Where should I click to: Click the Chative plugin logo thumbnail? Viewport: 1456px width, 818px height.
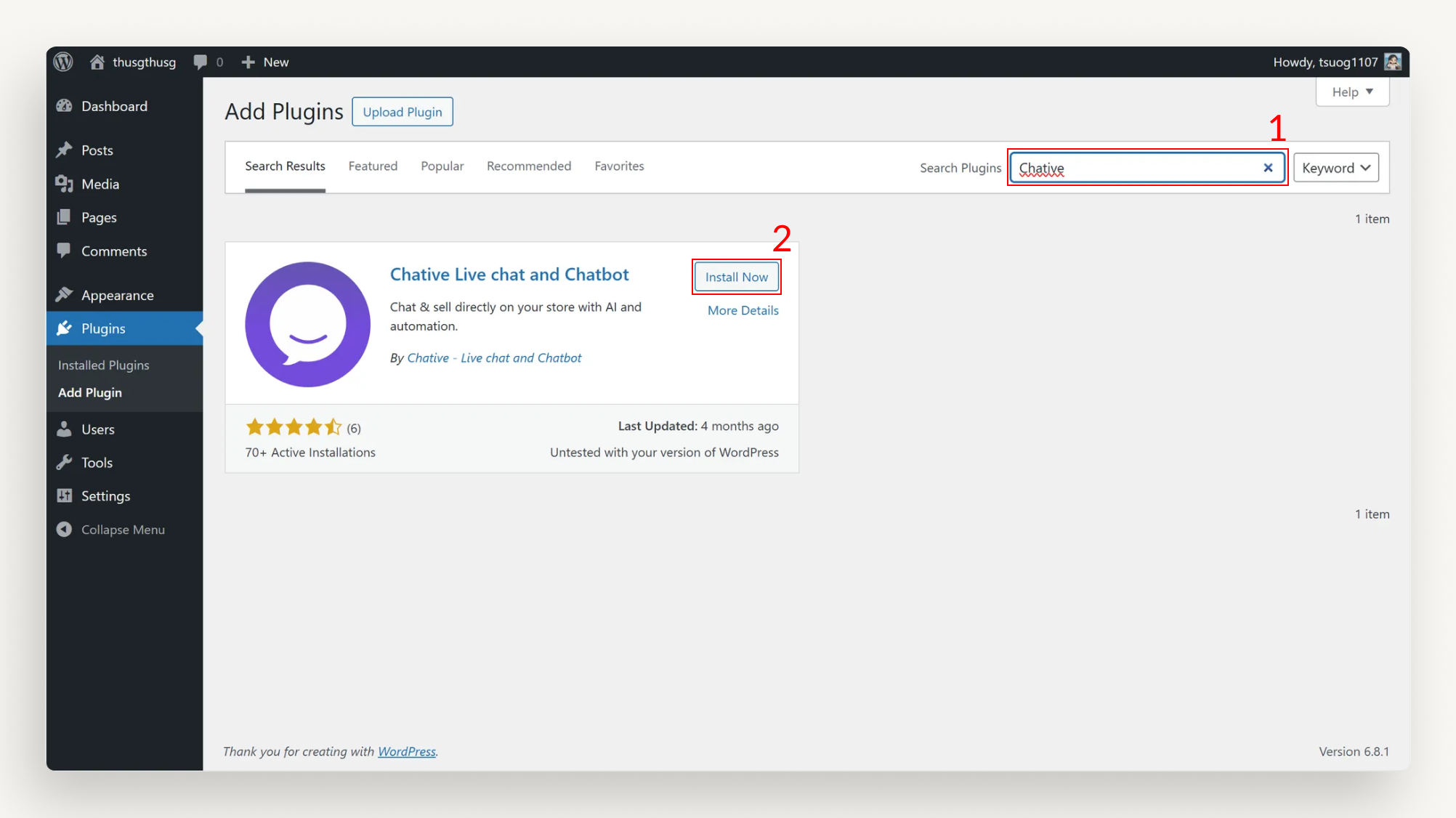[x=308, y=324]
